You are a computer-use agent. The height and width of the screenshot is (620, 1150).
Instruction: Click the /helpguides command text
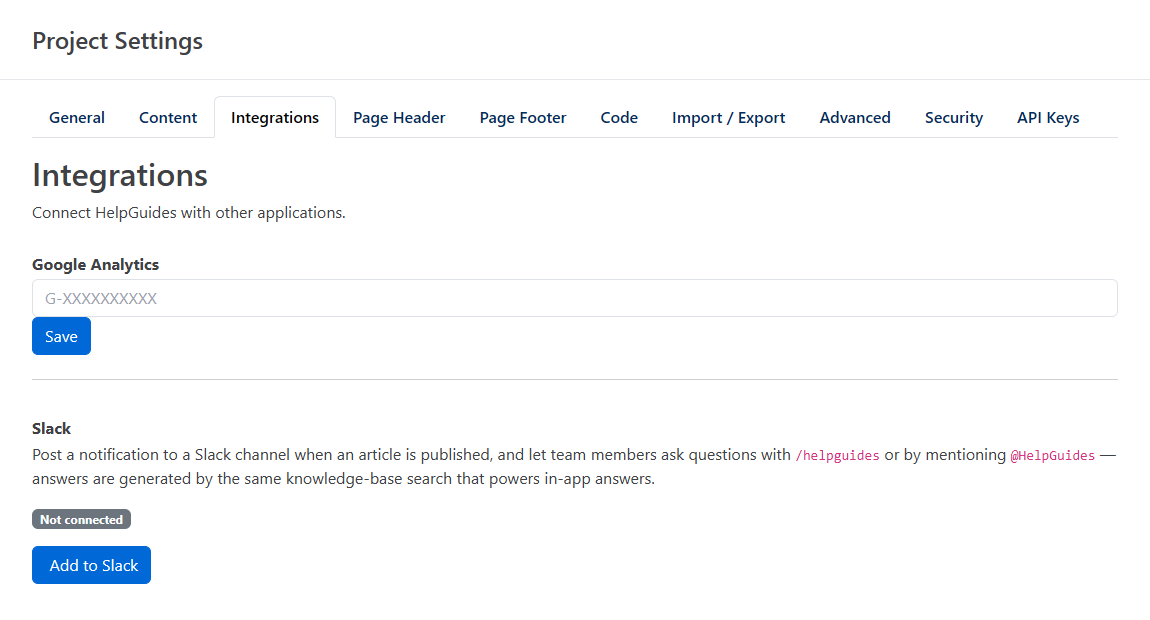click(x=838, y=456)
